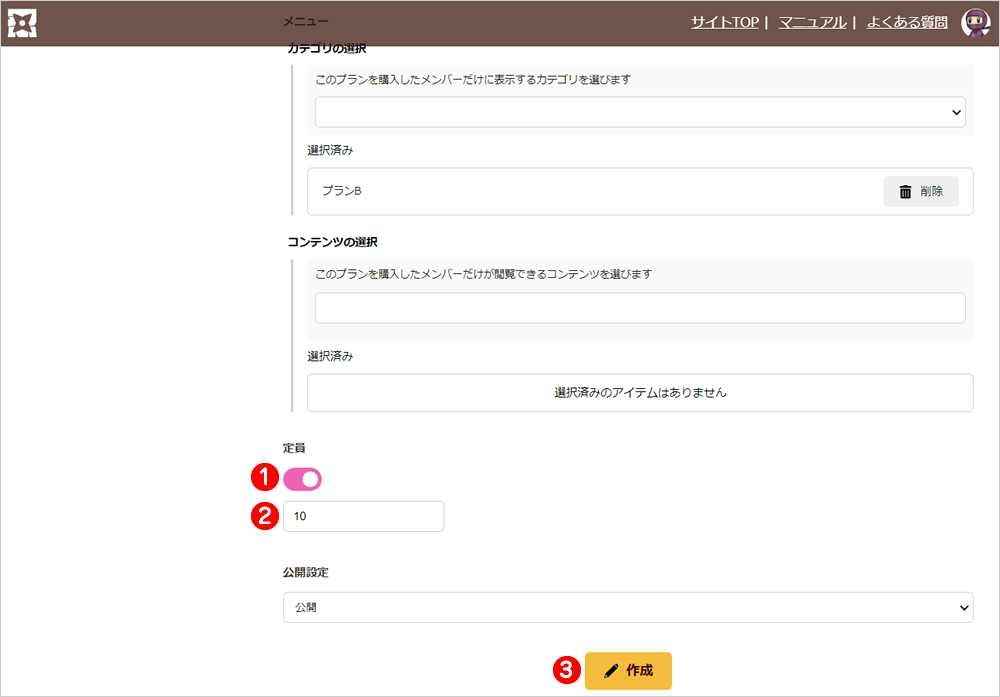The image size is (1000, 697).
Task: Click the trash icon beside プランB
Action: (905, 192)
